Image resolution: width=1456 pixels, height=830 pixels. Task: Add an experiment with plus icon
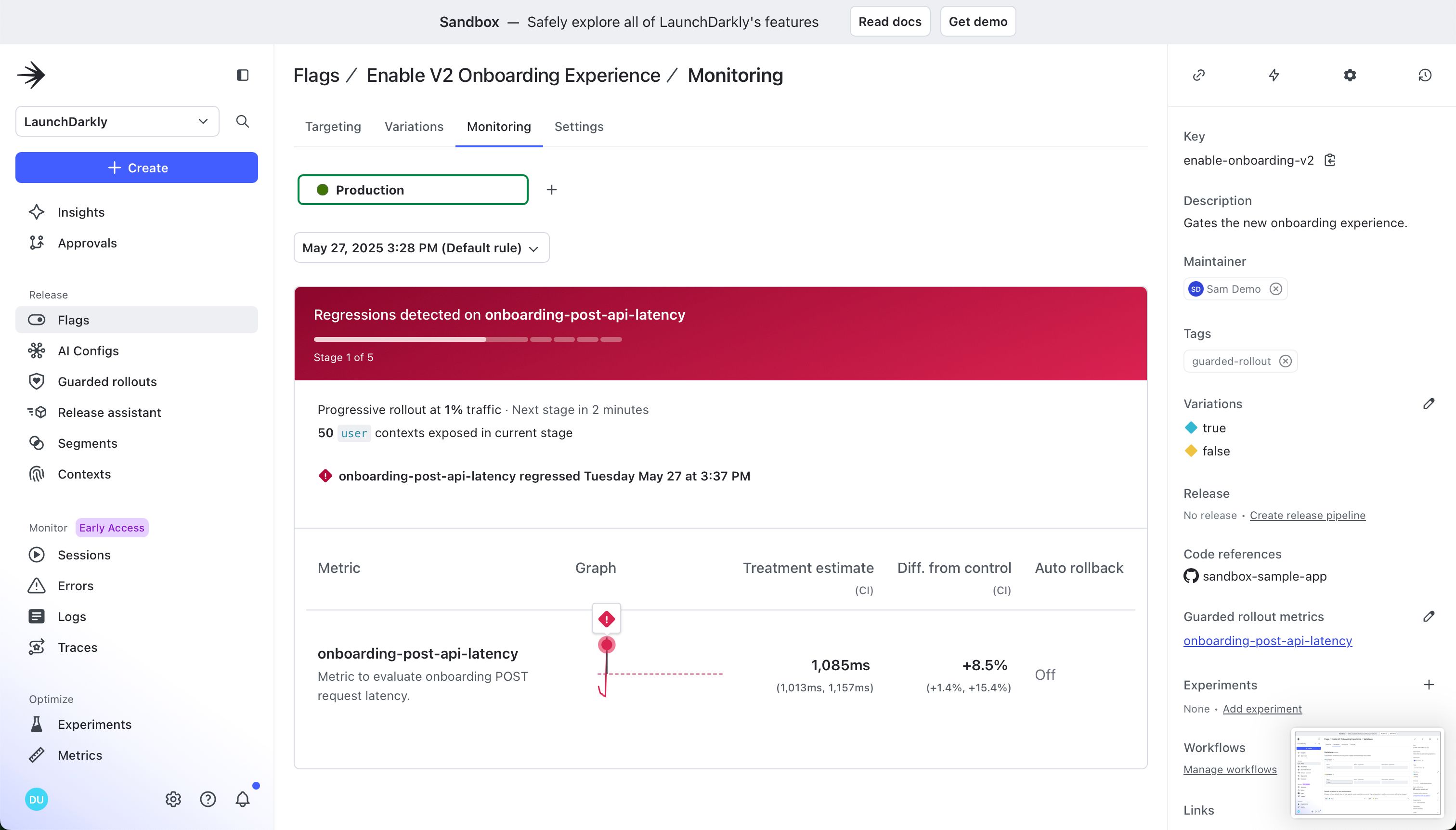[1429, 685]
